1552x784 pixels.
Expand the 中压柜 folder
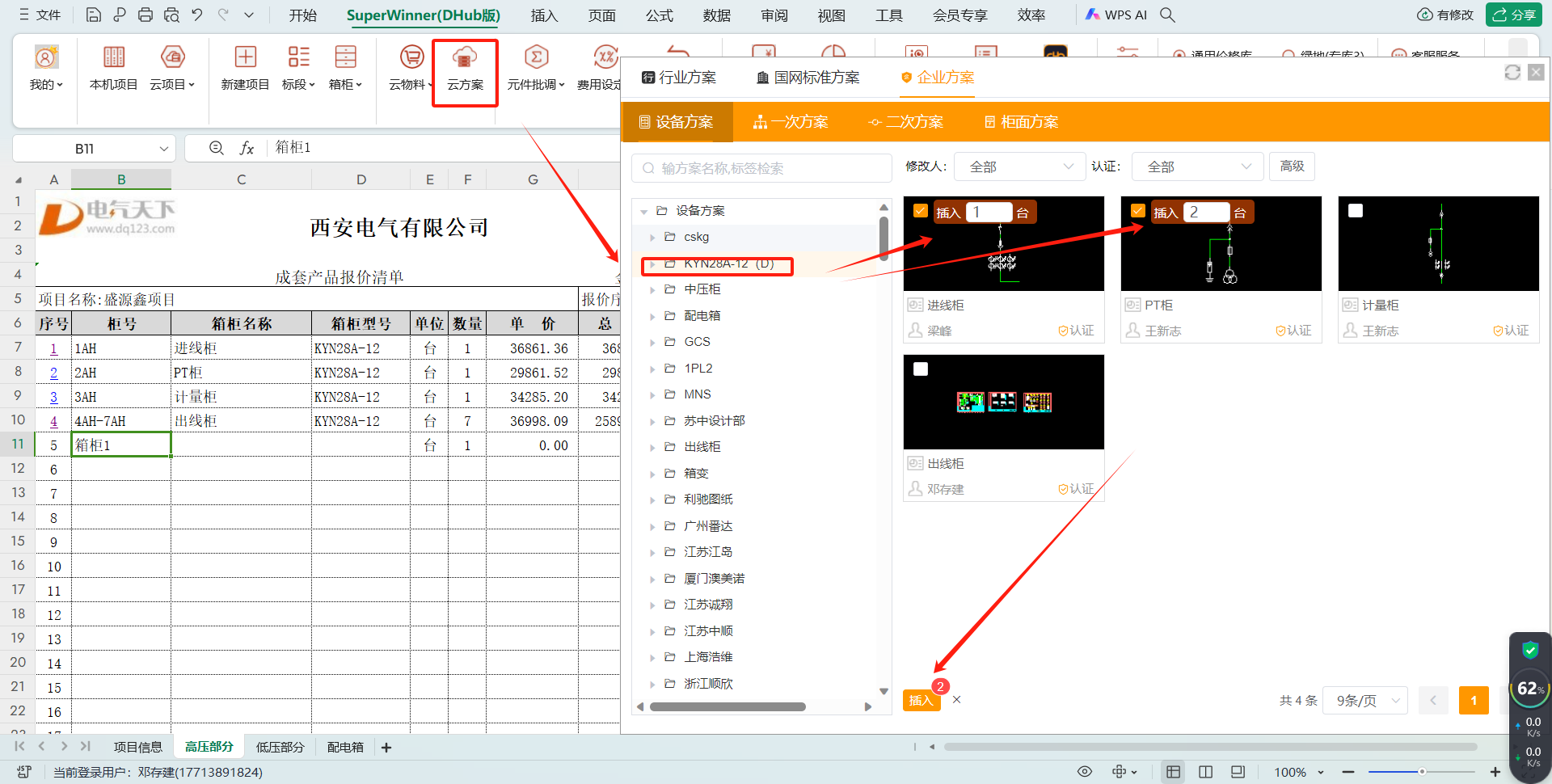652,289
